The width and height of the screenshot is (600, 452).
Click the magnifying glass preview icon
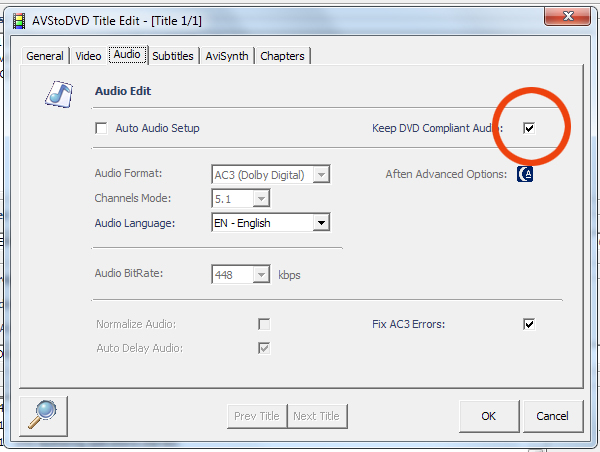point(43,416)
